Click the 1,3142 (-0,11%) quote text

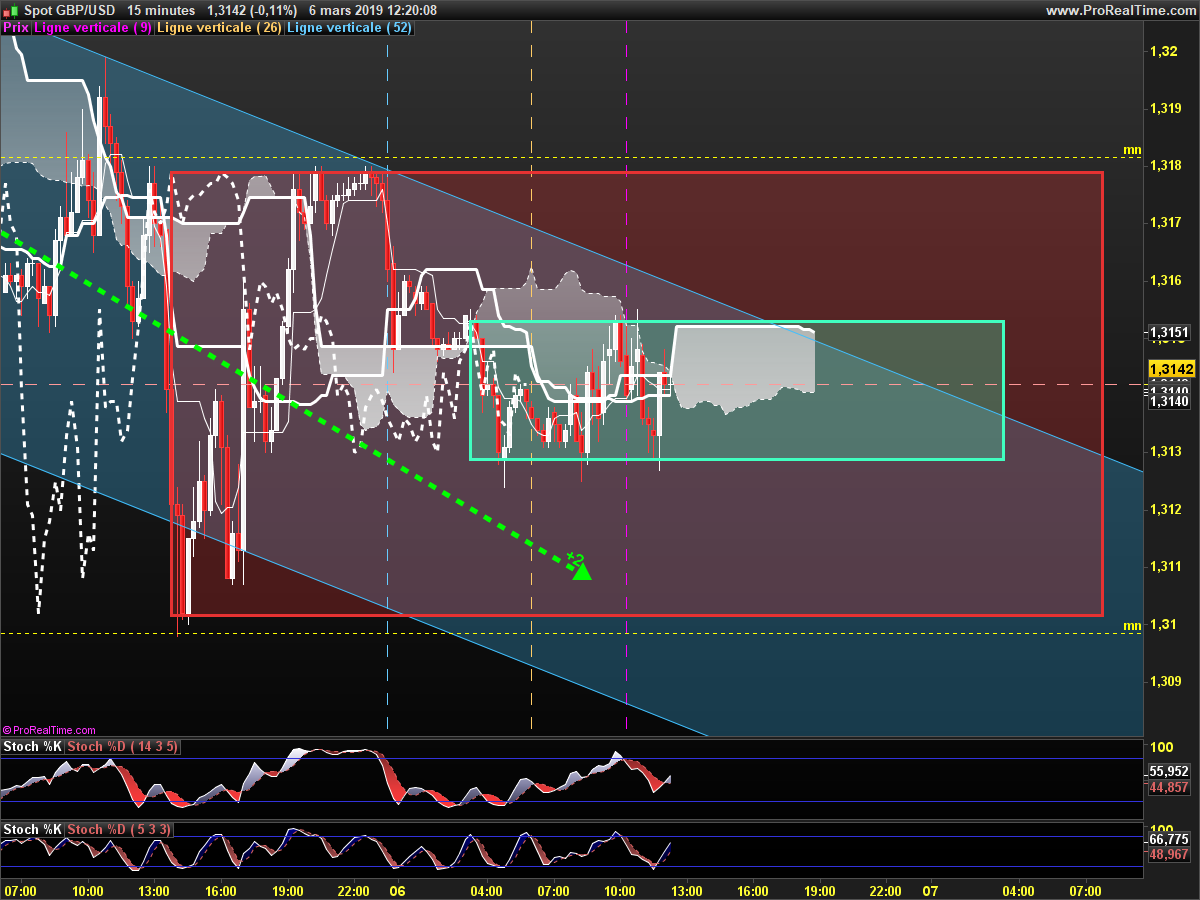tap(252, 10)
